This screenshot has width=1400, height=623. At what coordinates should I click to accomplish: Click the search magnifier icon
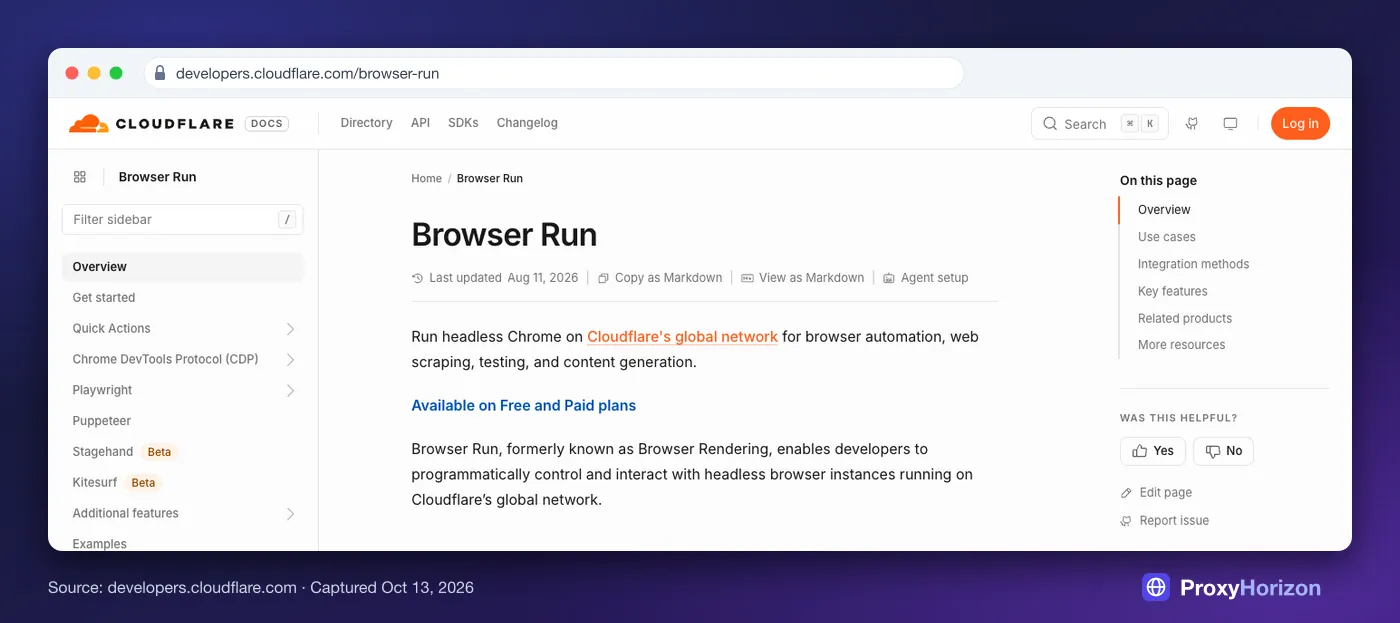pos(1050,124)
